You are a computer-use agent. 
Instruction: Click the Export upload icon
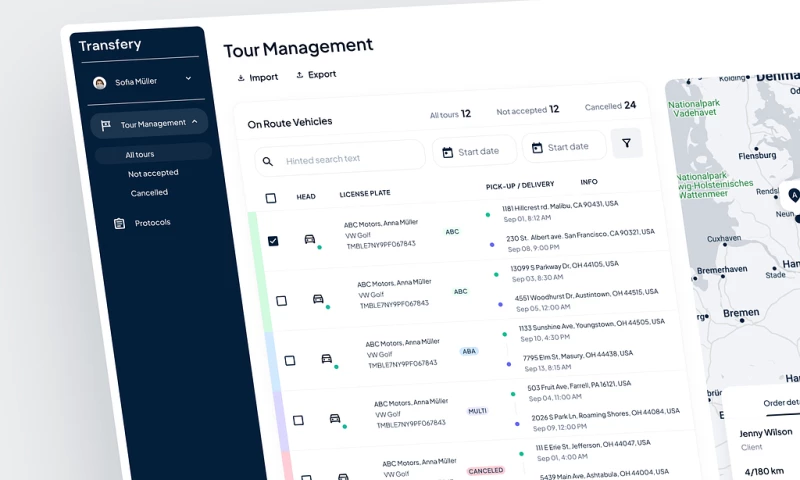pyautogui.click(x=300, y=75)
